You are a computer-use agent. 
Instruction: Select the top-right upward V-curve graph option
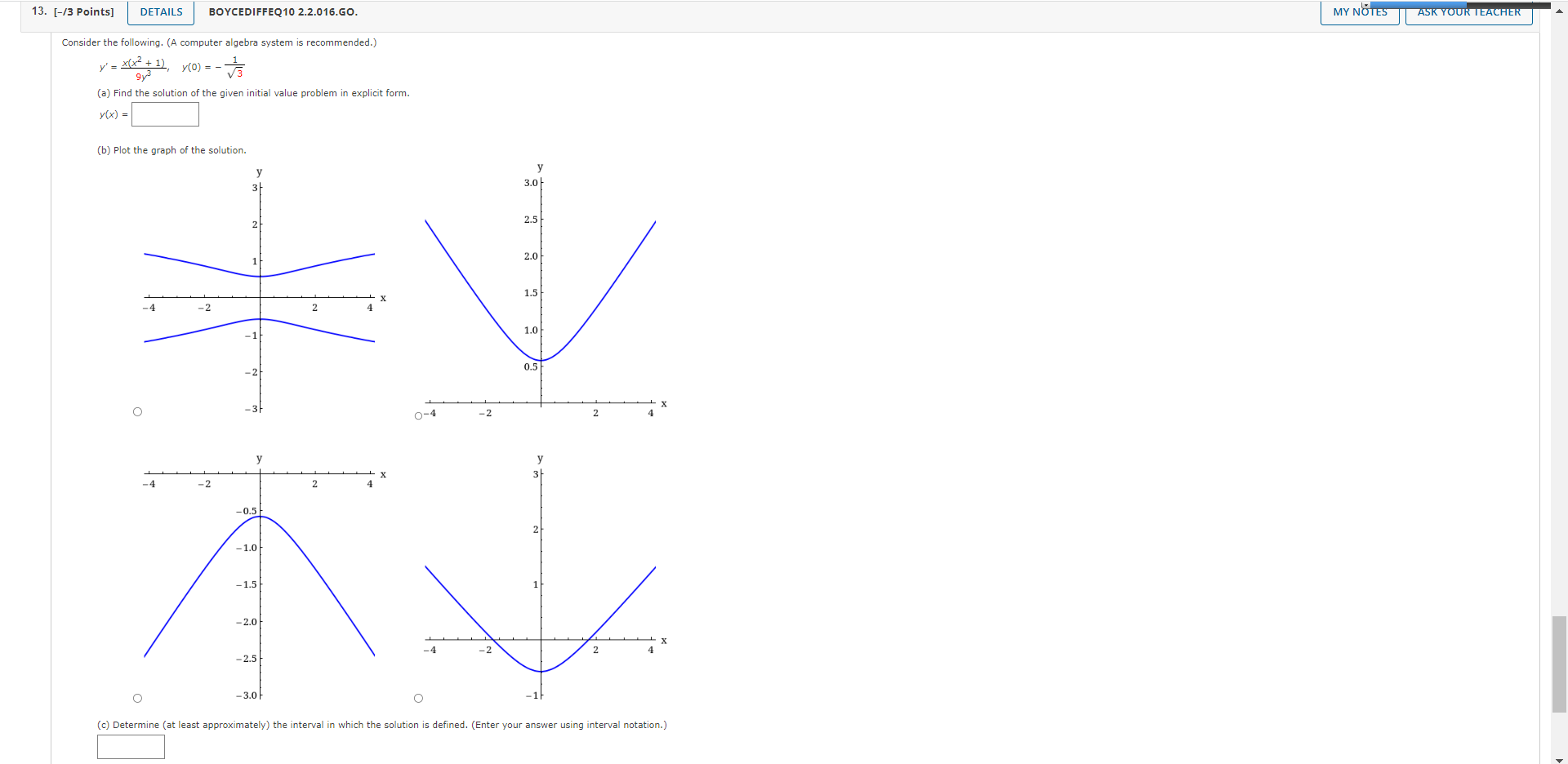pos(418,415)
